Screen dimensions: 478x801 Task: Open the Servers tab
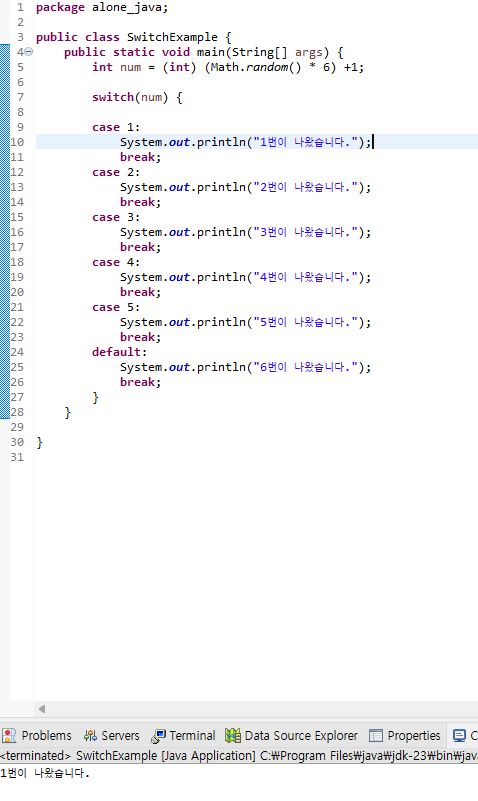[x=112, y=736]
